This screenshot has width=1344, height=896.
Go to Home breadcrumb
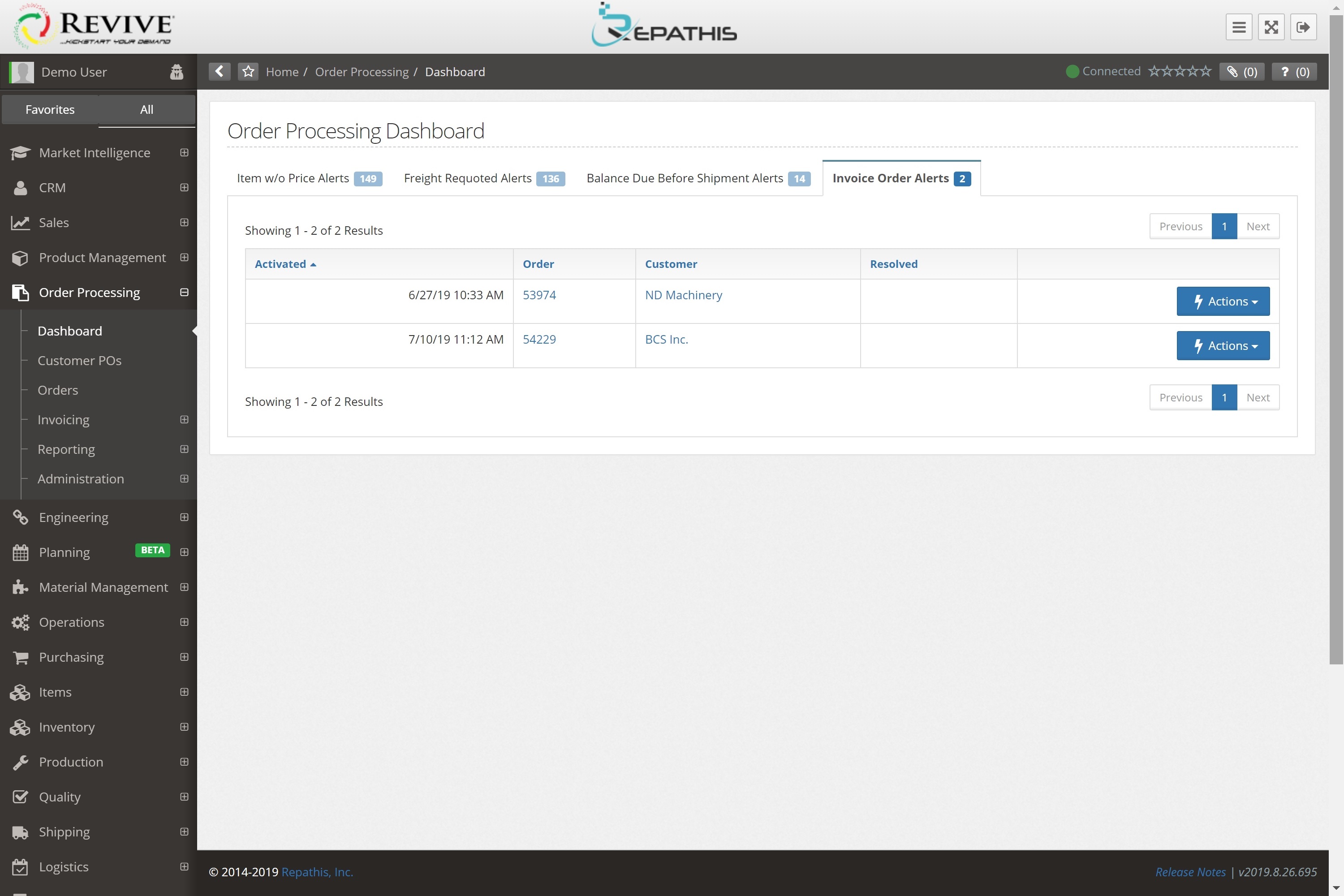coord(282,72)
